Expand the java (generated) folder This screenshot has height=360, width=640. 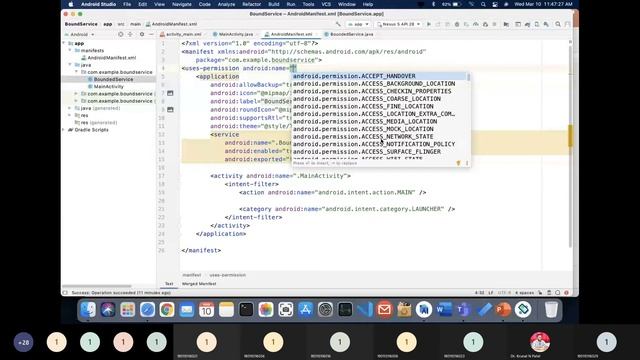[x=69, y=108]
